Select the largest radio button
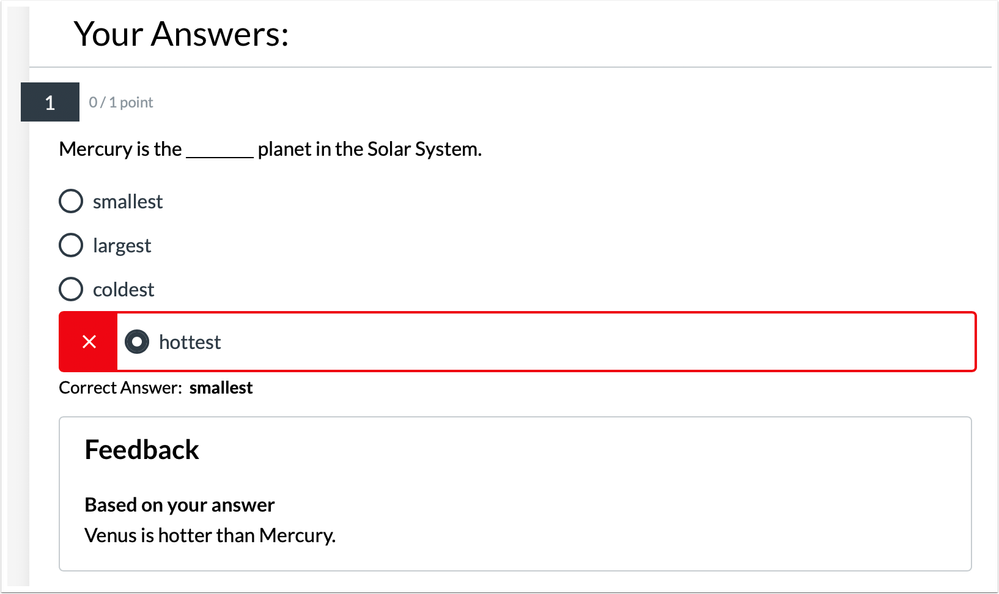The image size is (999, 594). click(71, 246)
